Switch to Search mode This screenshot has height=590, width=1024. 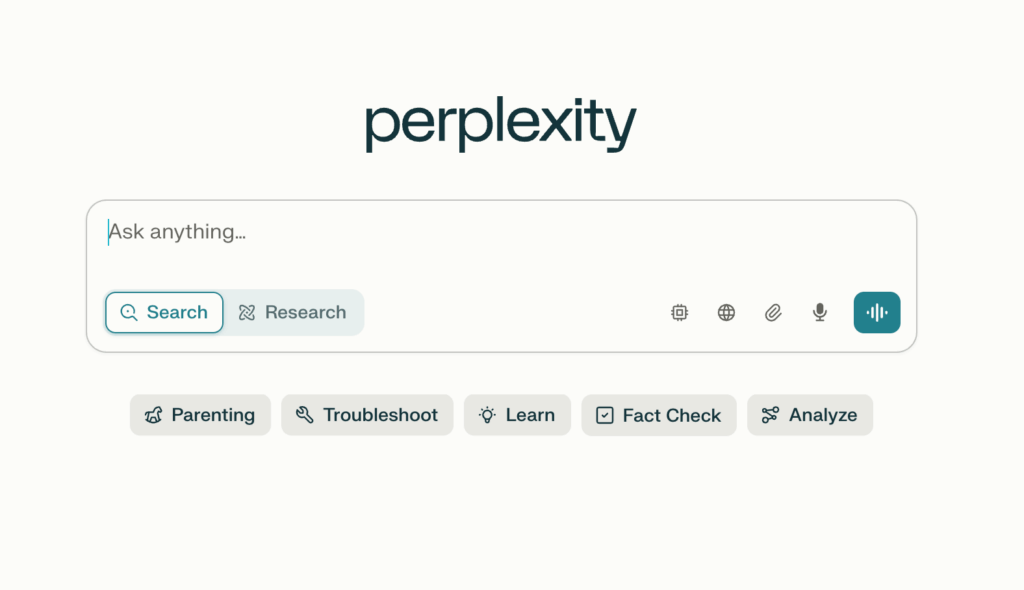pyautogui.click(x=165, y=312)
